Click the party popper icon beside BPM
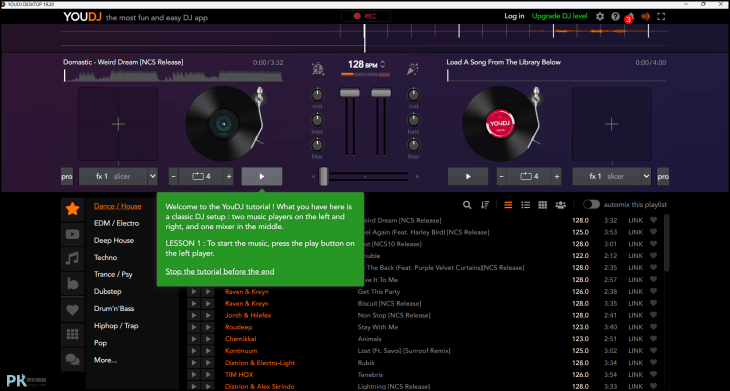The image size is (730, 391). coord(412,68)
